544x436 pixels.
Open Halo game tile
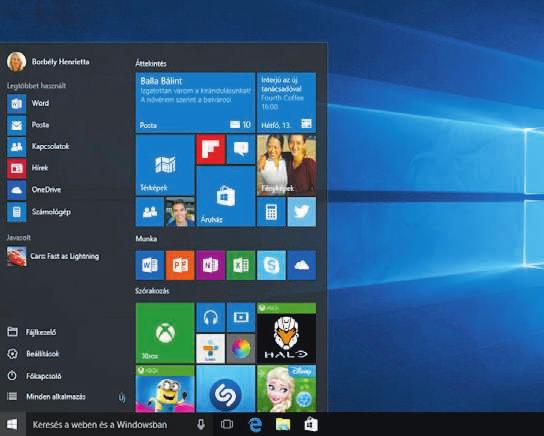pyautogui.click(x=287, y=333)
